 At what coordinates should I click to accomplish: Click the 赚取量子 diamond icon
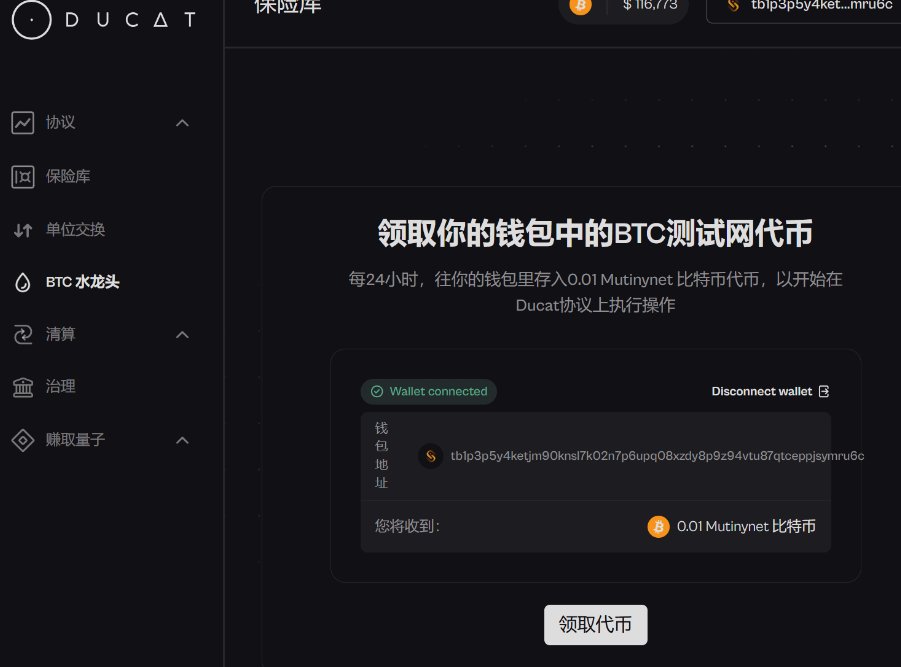click(x=22, y=441)
